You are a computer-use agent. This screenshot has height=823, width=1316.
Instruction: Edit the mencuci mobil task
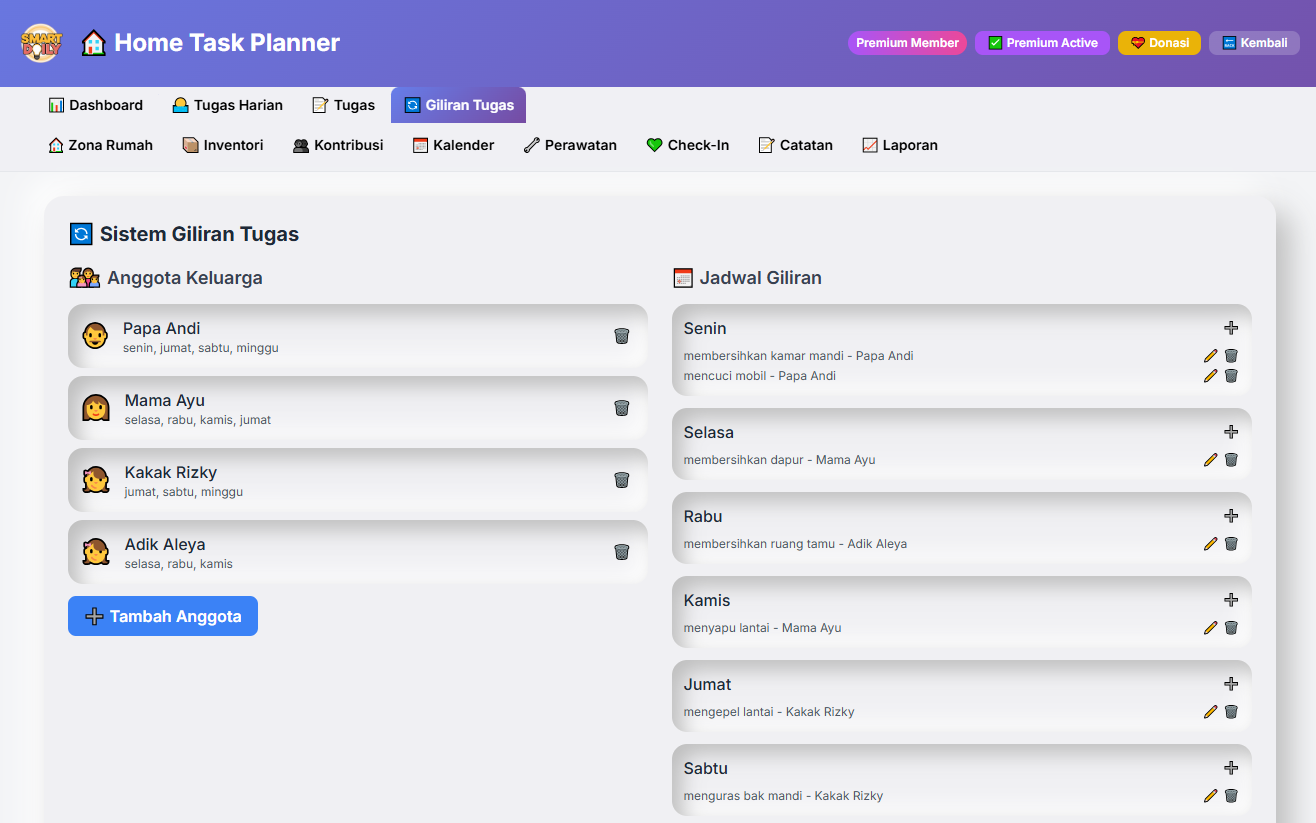tap(1211, 376)
